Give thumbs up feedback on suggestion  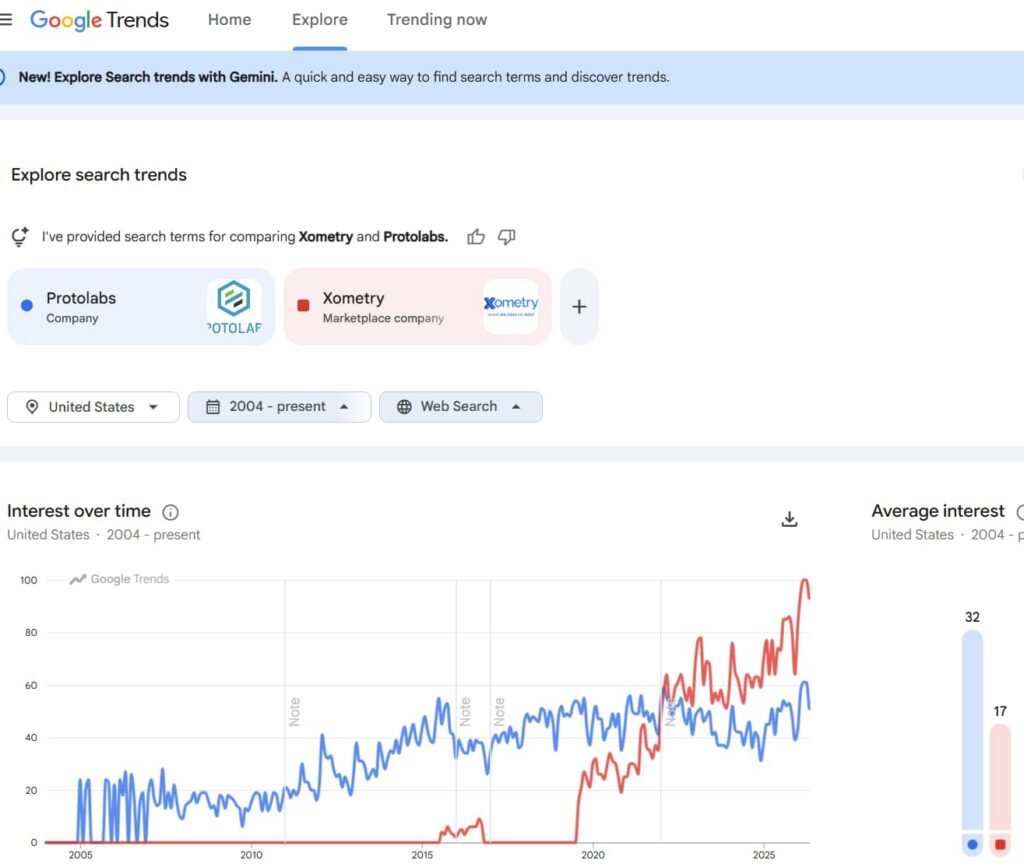(476, 236)
